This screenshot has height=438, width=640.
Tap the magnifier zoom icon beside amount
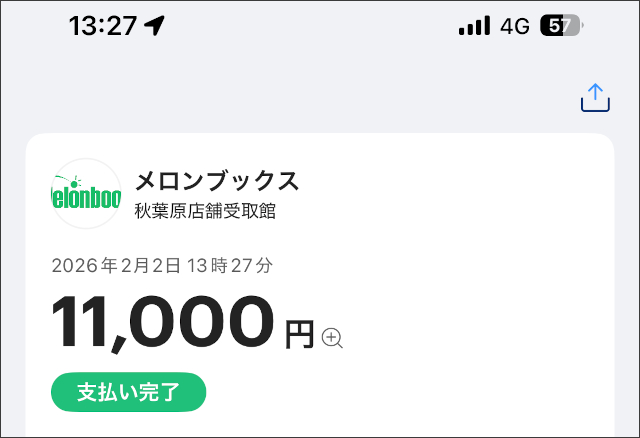pyautogui.click(x=333, y=338)
